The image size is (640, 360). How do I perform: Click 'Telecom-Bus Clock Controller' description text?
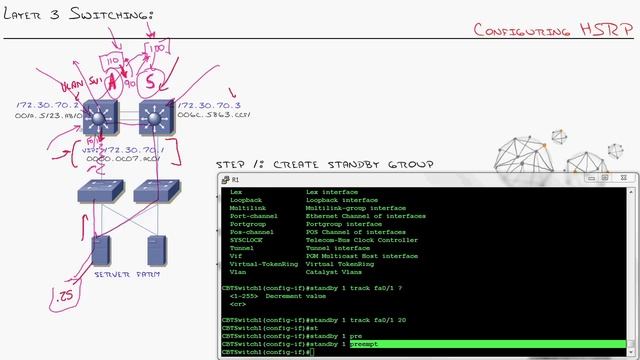(362, 240)
